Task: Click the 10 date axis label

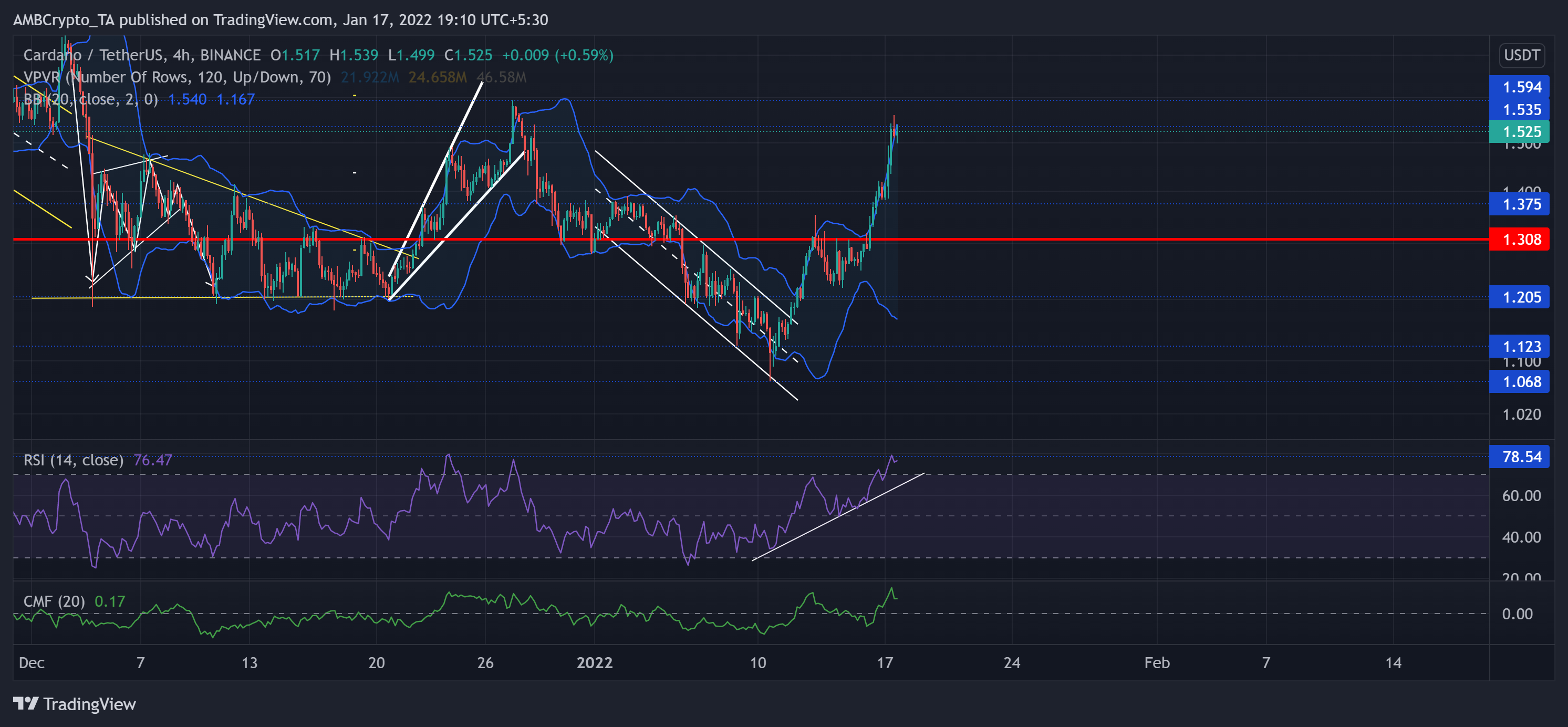Action: point(758,662)
